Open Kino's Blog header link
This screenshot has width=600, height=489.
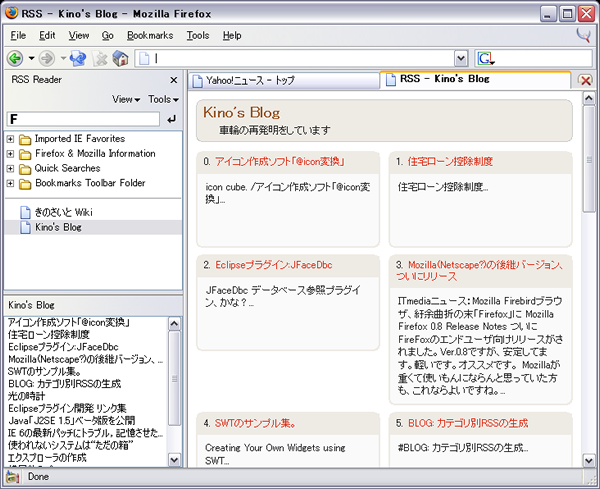click(x=241, y=112)
